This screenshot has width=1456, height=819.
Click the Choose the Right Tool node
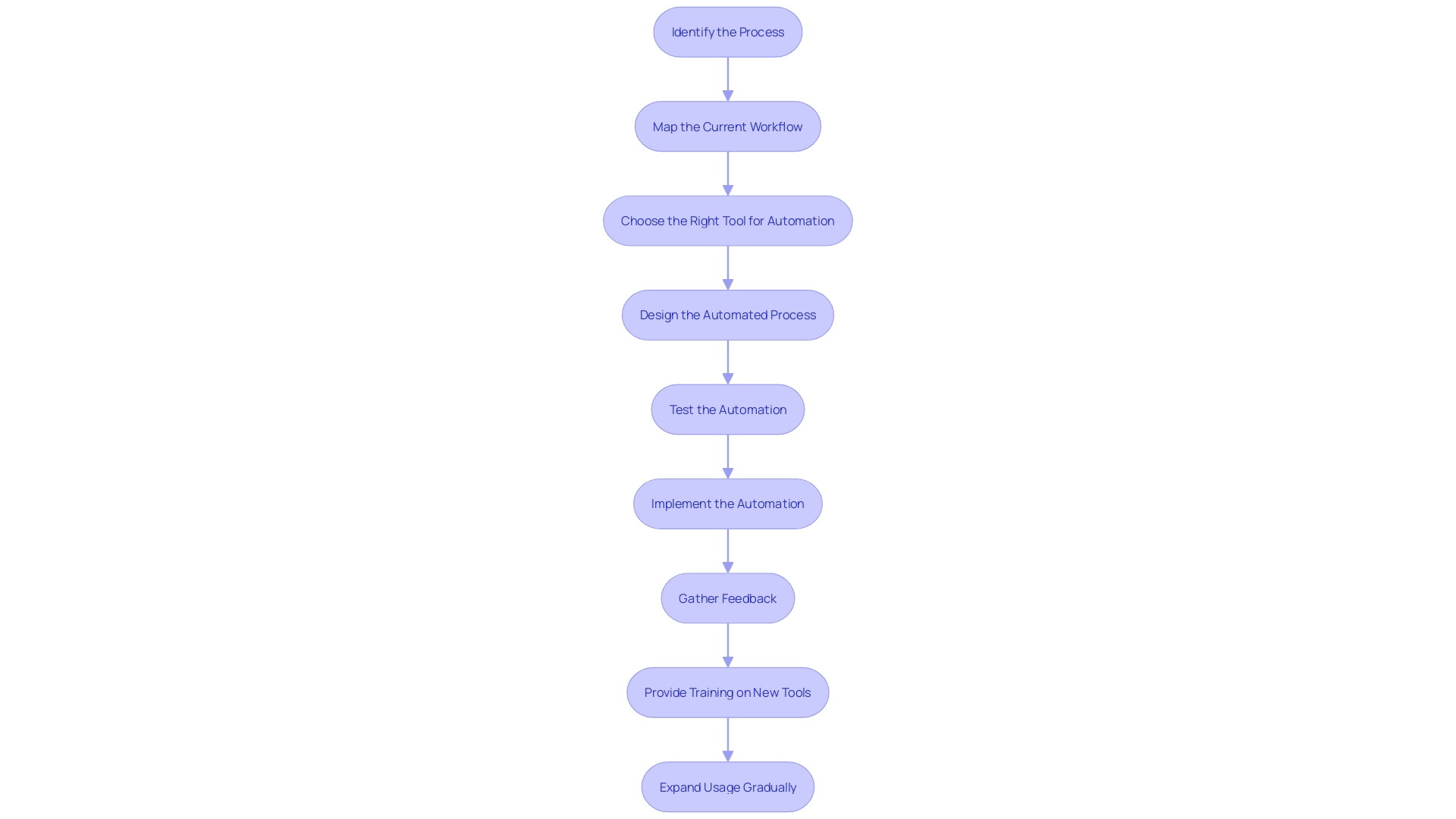(x=728, y=220)
